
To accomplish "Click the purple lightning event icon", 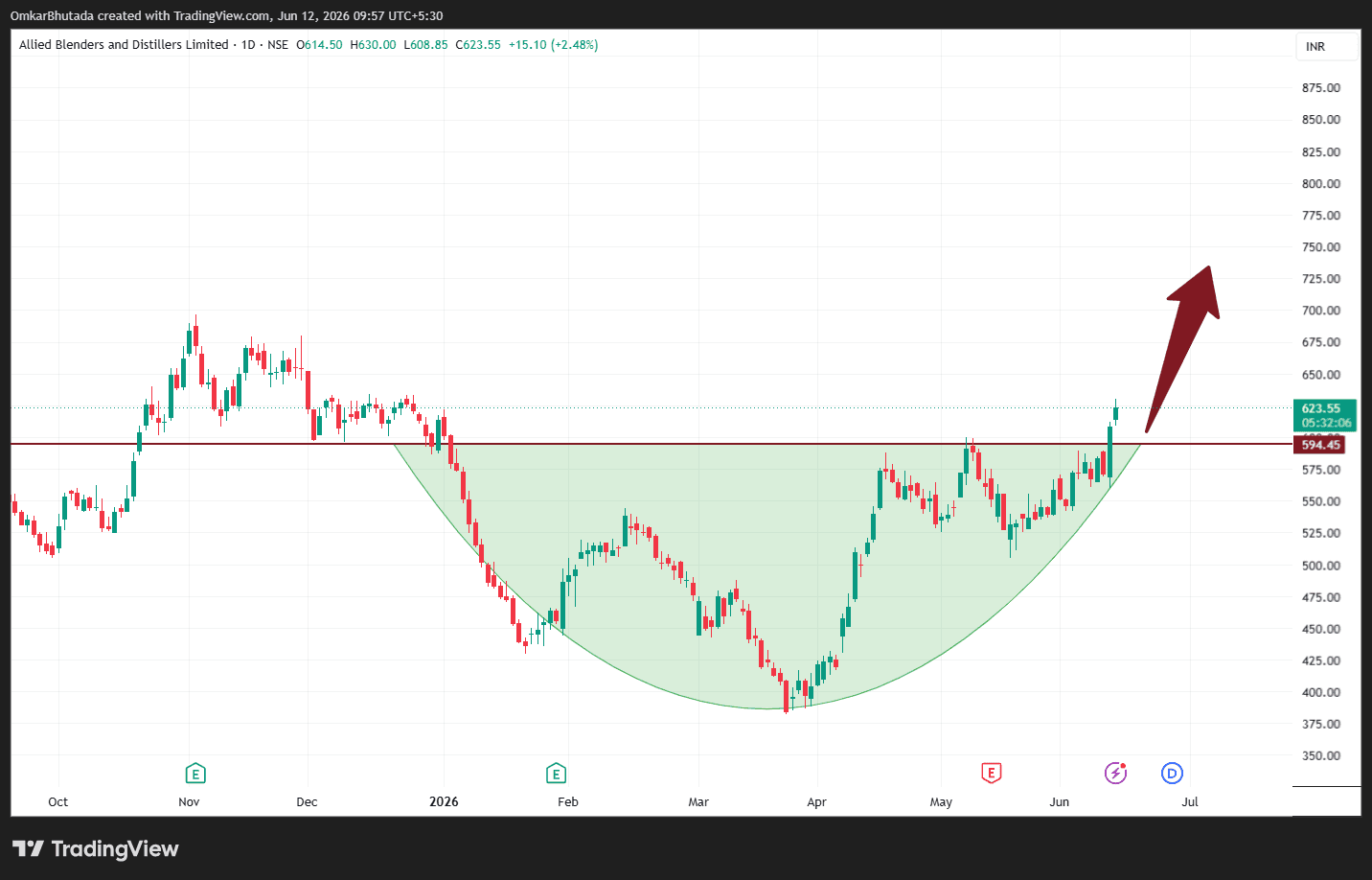I will coord(1116,773).
